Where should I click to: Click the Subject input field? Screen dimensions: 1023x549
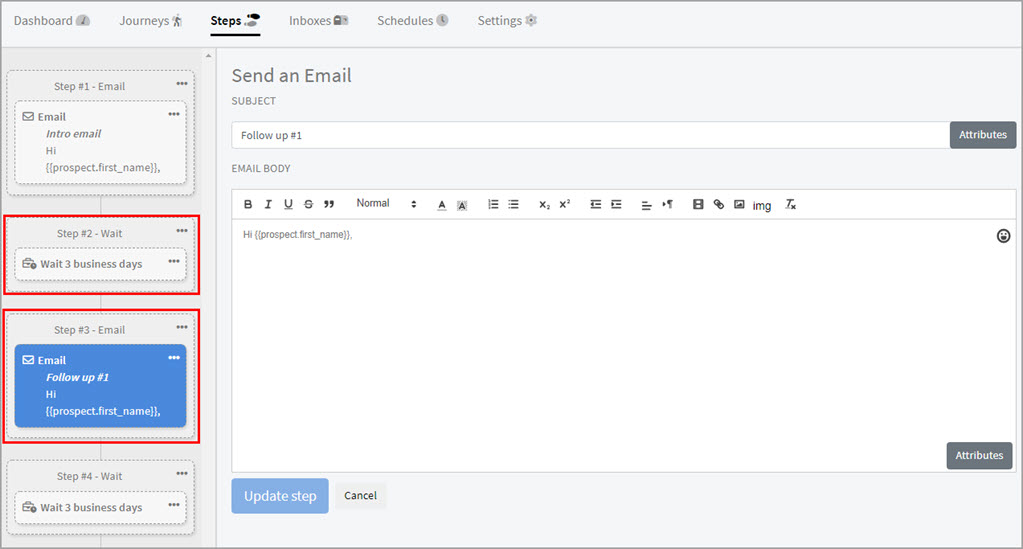pos(589,135)
